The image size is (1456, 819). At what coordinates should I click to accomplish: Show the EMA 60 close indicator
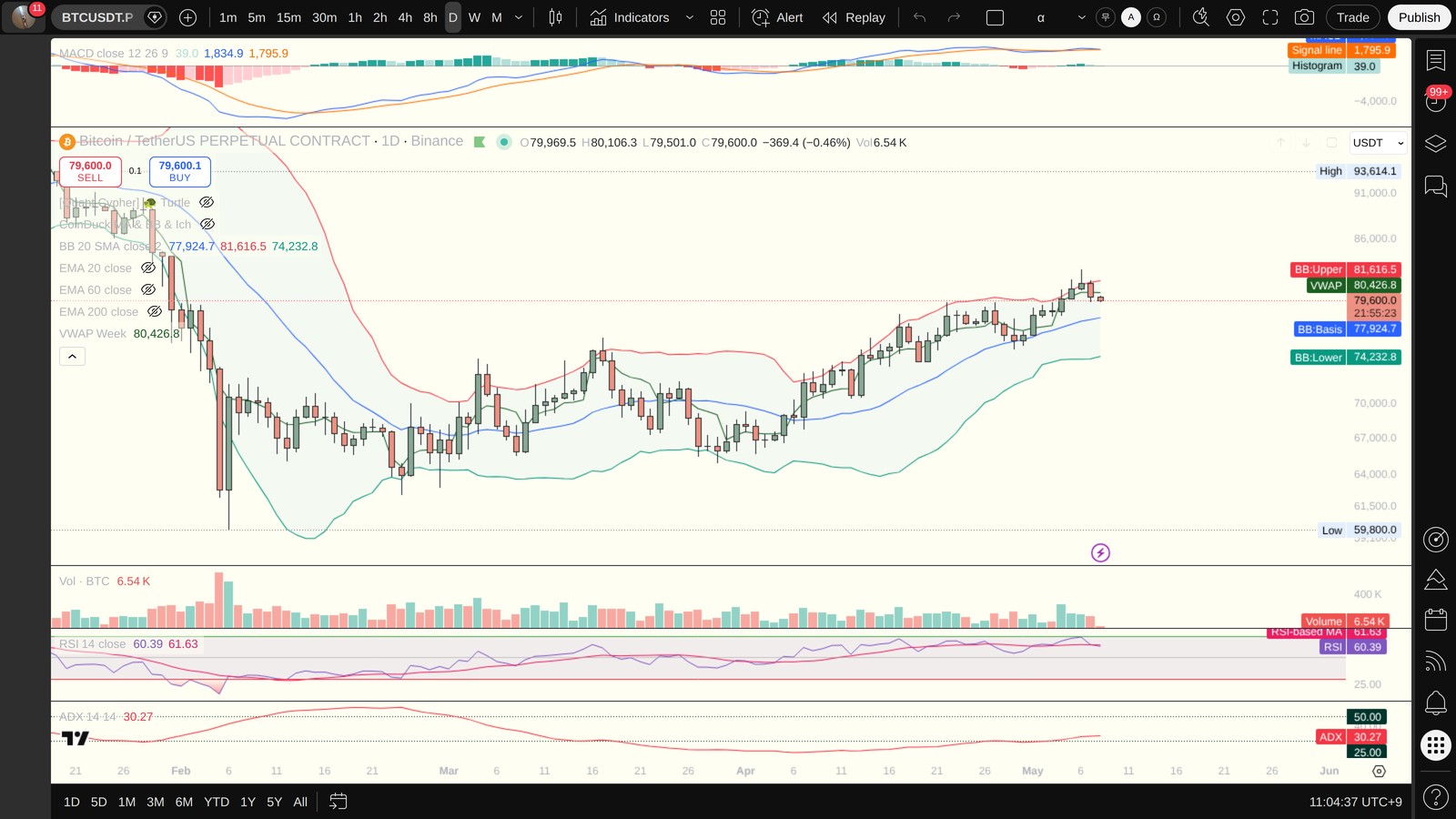(x=148, y=289)
